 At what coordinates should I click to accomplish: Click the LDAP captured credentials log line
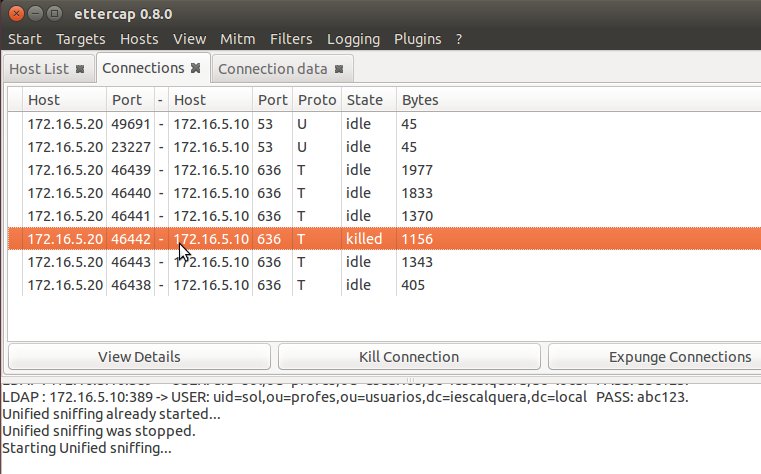345,397
